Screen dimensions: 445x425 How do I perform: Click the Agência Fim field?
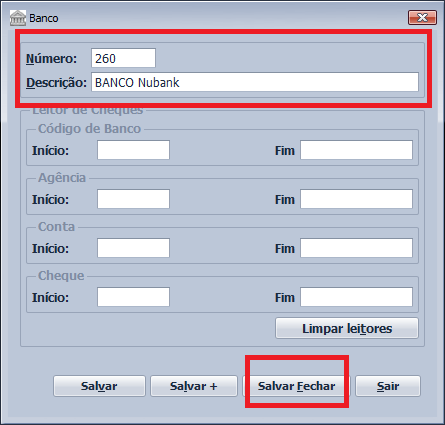tap(356, 199)
